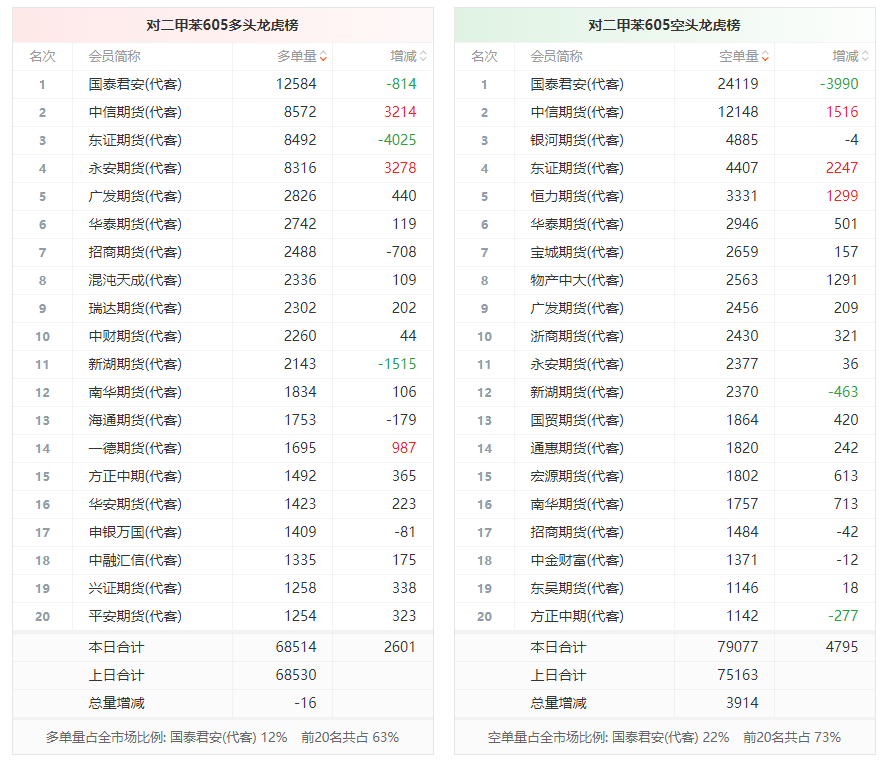Screen dimensions: 883x761
Task: Sort short table by 空单量 arrows
Action: [765, 56]
